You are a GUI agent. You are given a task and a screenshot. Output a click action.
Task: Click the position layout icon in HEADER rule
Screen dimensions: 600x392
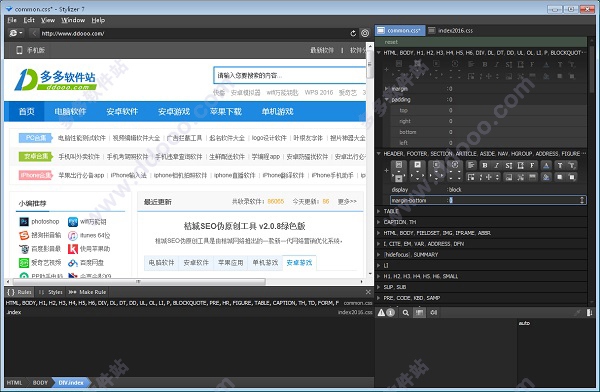[x=471, y=177]
